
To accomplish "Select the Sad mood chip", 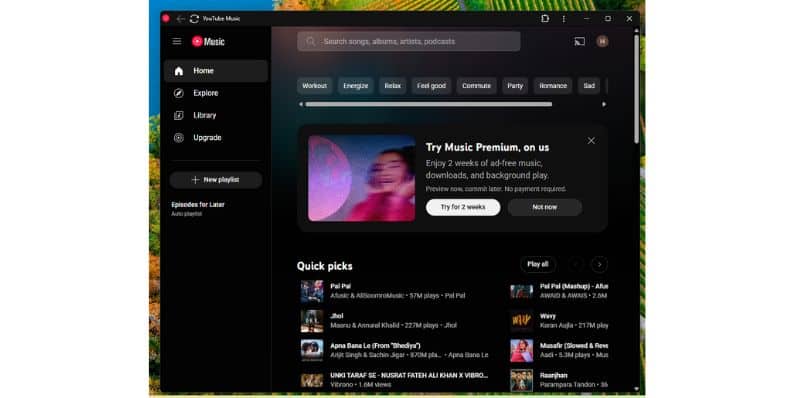I will point(589,86).
